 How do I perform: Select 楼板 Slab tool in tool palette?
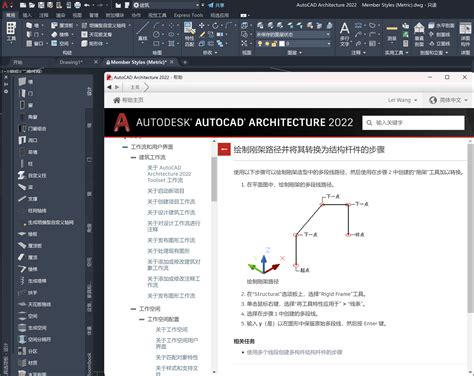pyautogui.click(x=28, y=234)
